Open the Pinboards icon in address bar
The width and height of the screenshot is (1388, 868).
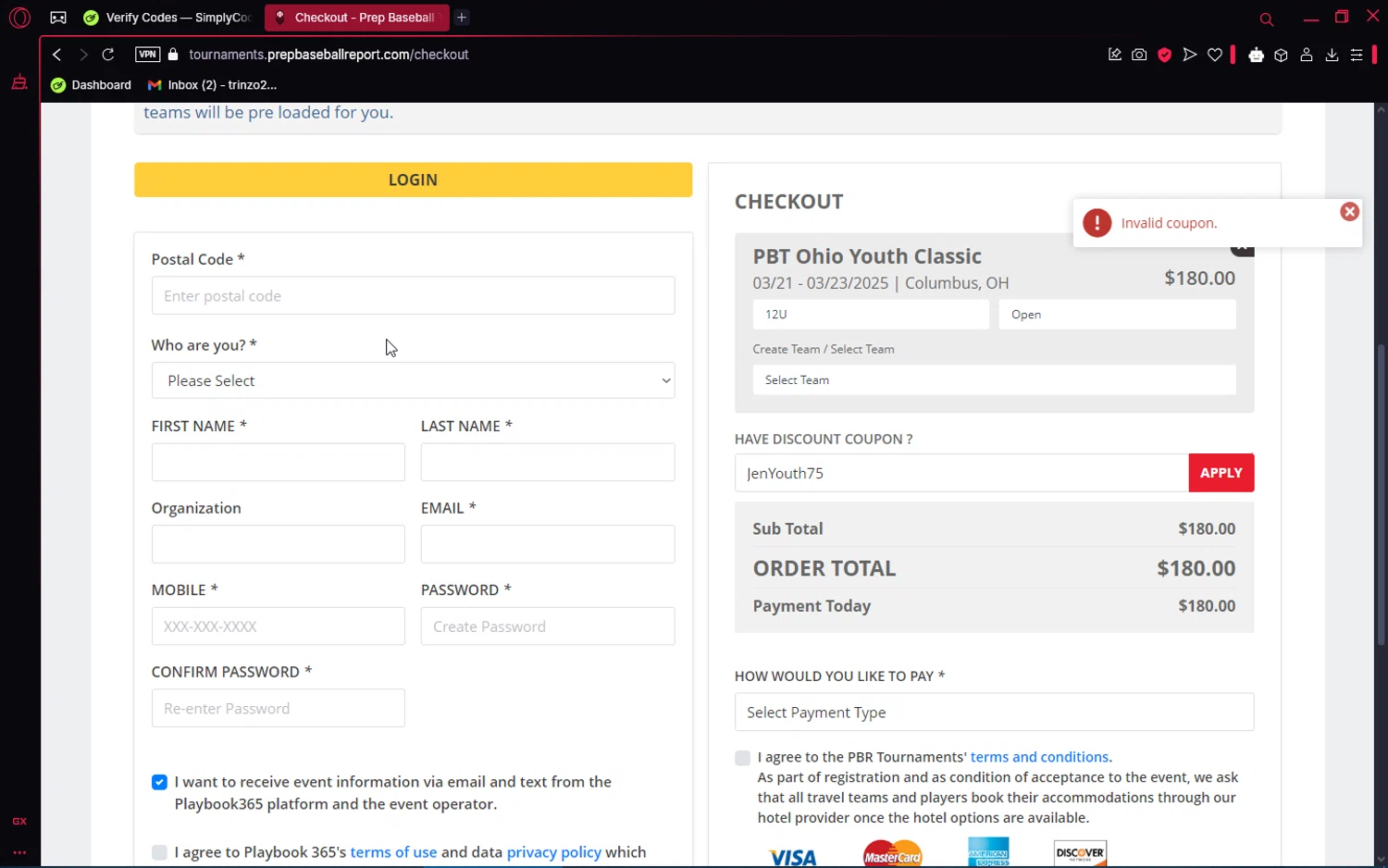(1115, 55)
